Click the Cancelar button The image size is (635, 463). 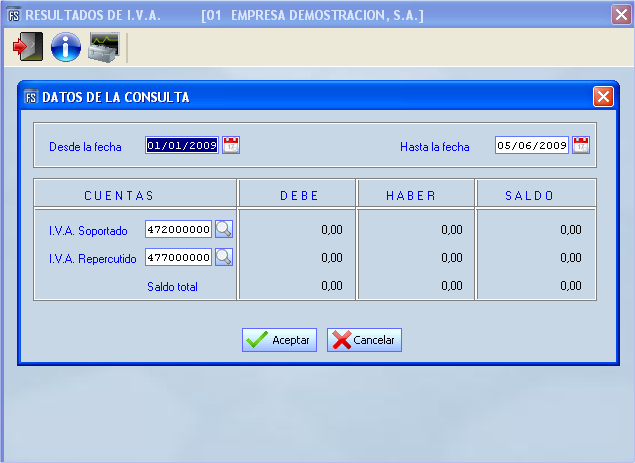(x=364, y=340)
